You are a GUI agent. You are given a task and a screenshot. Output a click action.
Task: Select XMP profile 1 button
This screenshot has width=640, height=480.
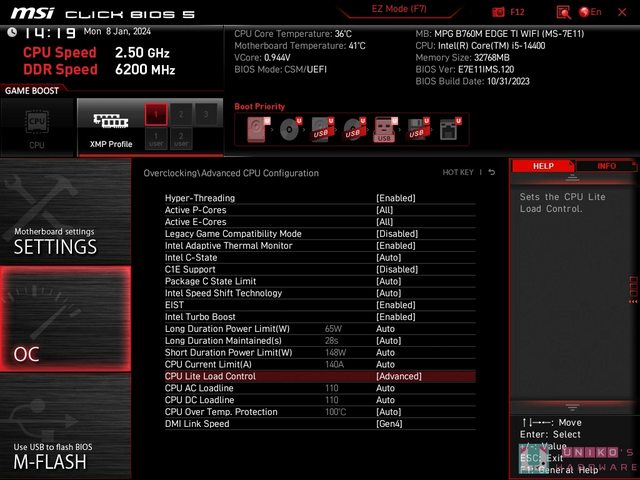point(155,114)
